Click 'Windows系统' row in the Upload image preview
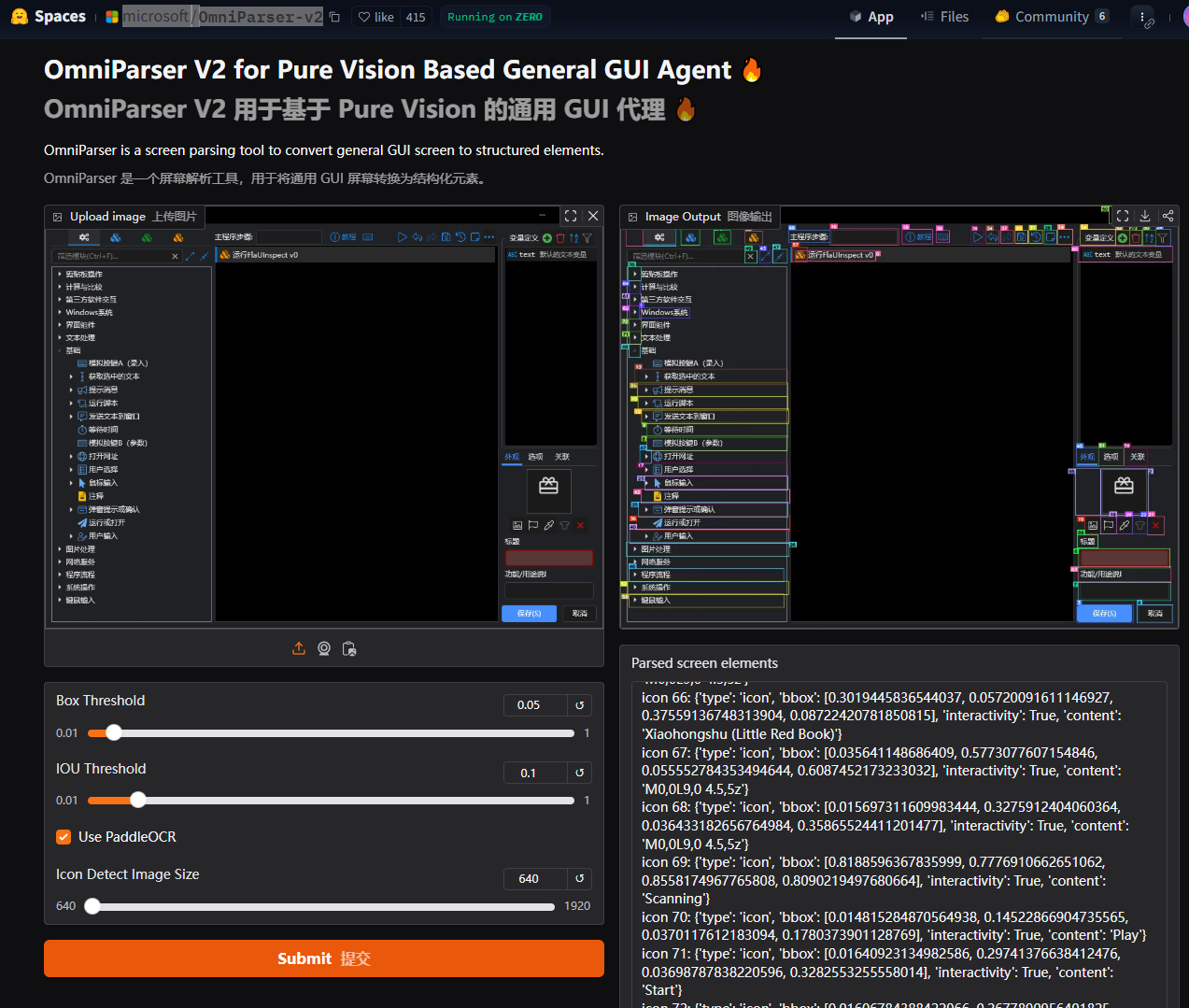This screenshot has height=1008, width=1189. pos(89,312)
